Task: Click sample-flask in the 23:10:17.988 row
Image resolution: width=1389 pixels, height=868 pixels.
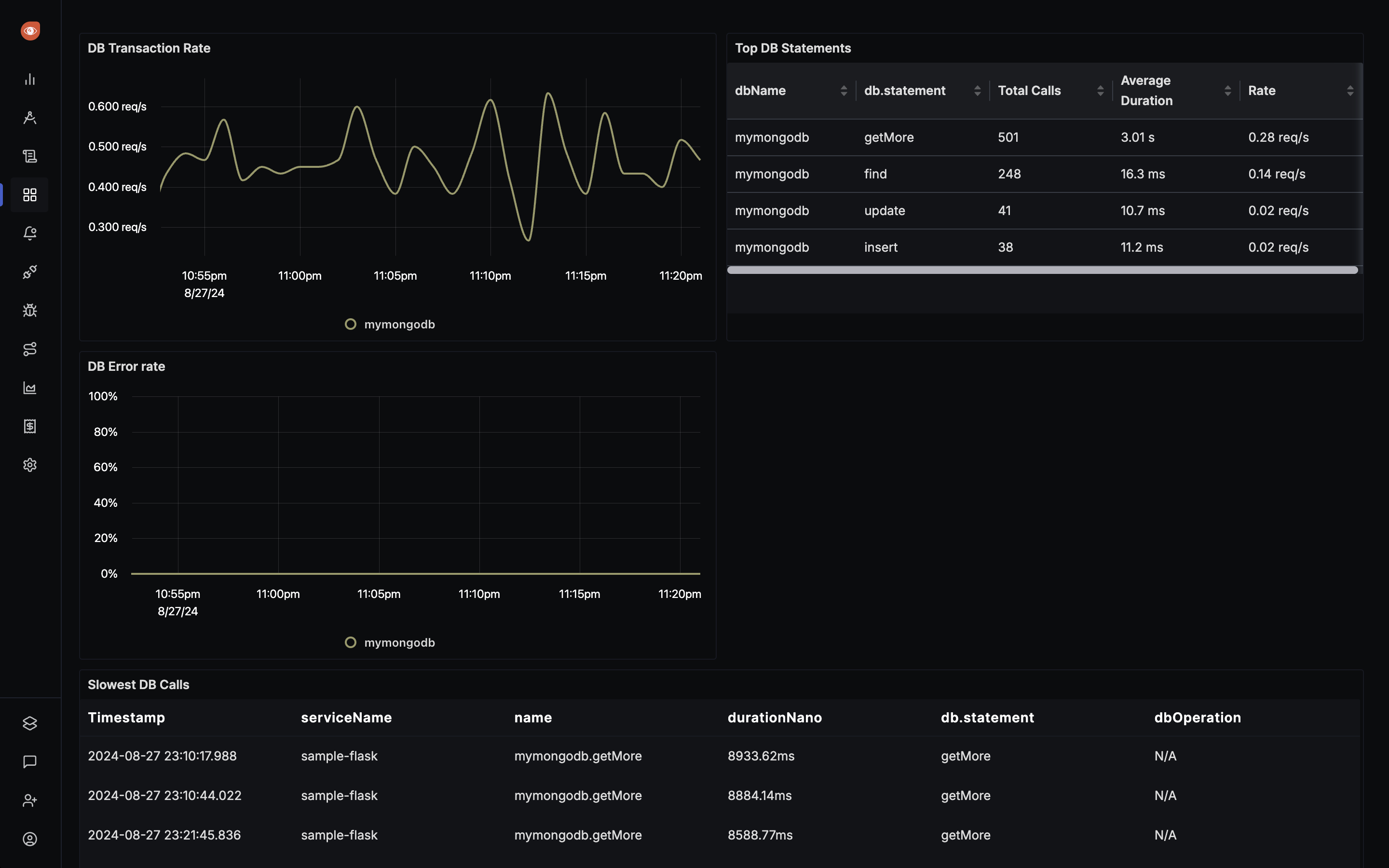Action: (339, 756)
